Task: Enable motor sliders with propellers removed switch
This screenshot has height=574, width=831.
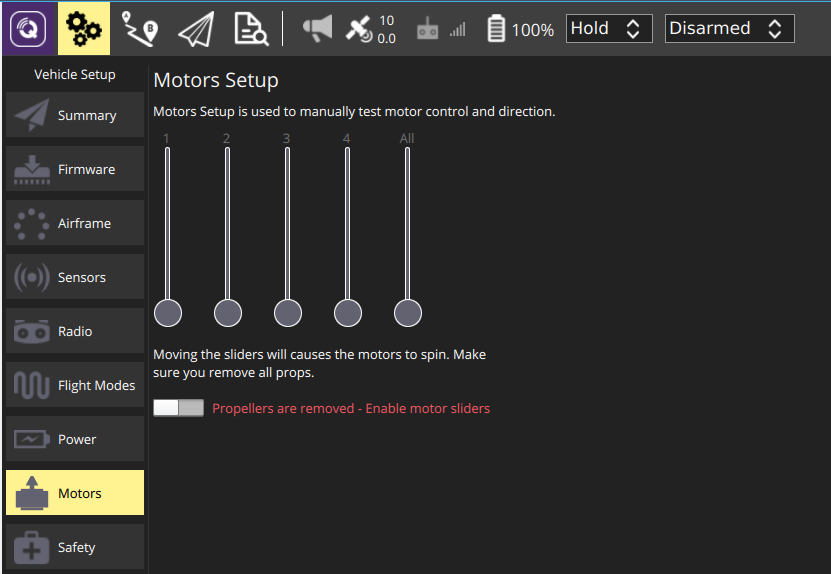Action: coord(179,408)
